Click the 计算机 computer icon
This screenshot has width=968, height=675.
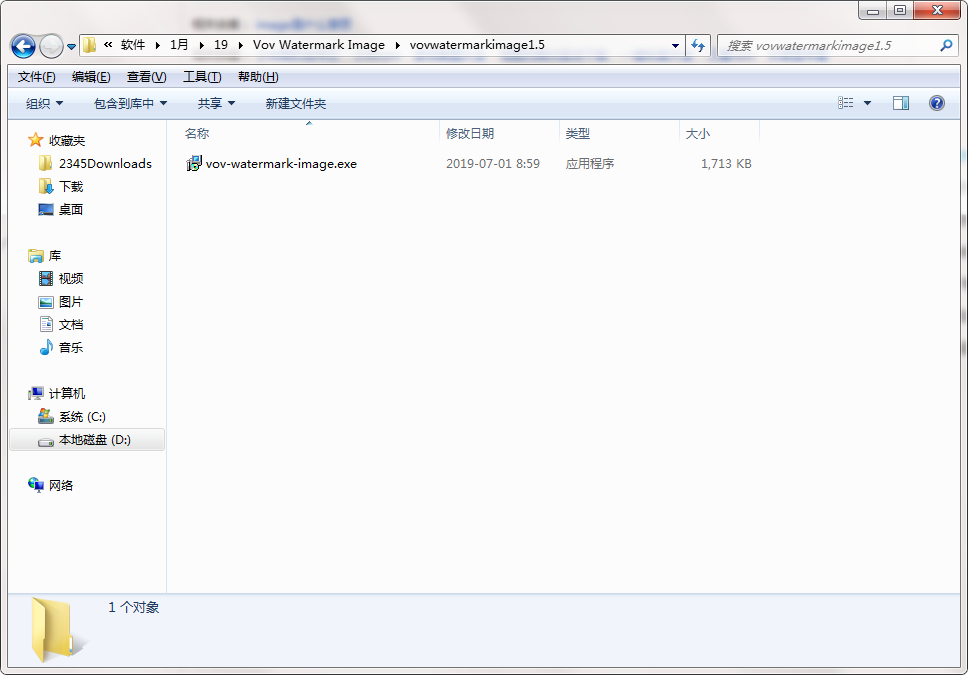36,393
